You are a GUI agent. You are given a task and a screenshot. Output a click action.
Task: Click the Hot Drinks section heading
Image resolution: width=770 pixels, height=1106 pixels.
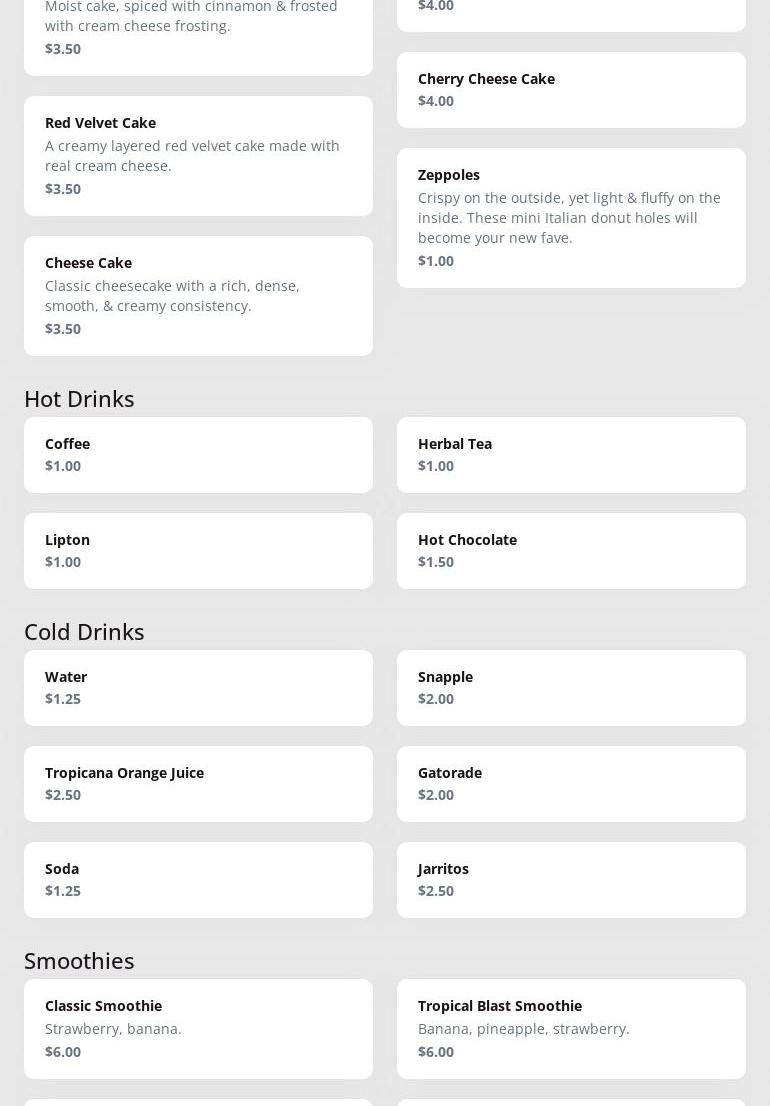(79, 399)
